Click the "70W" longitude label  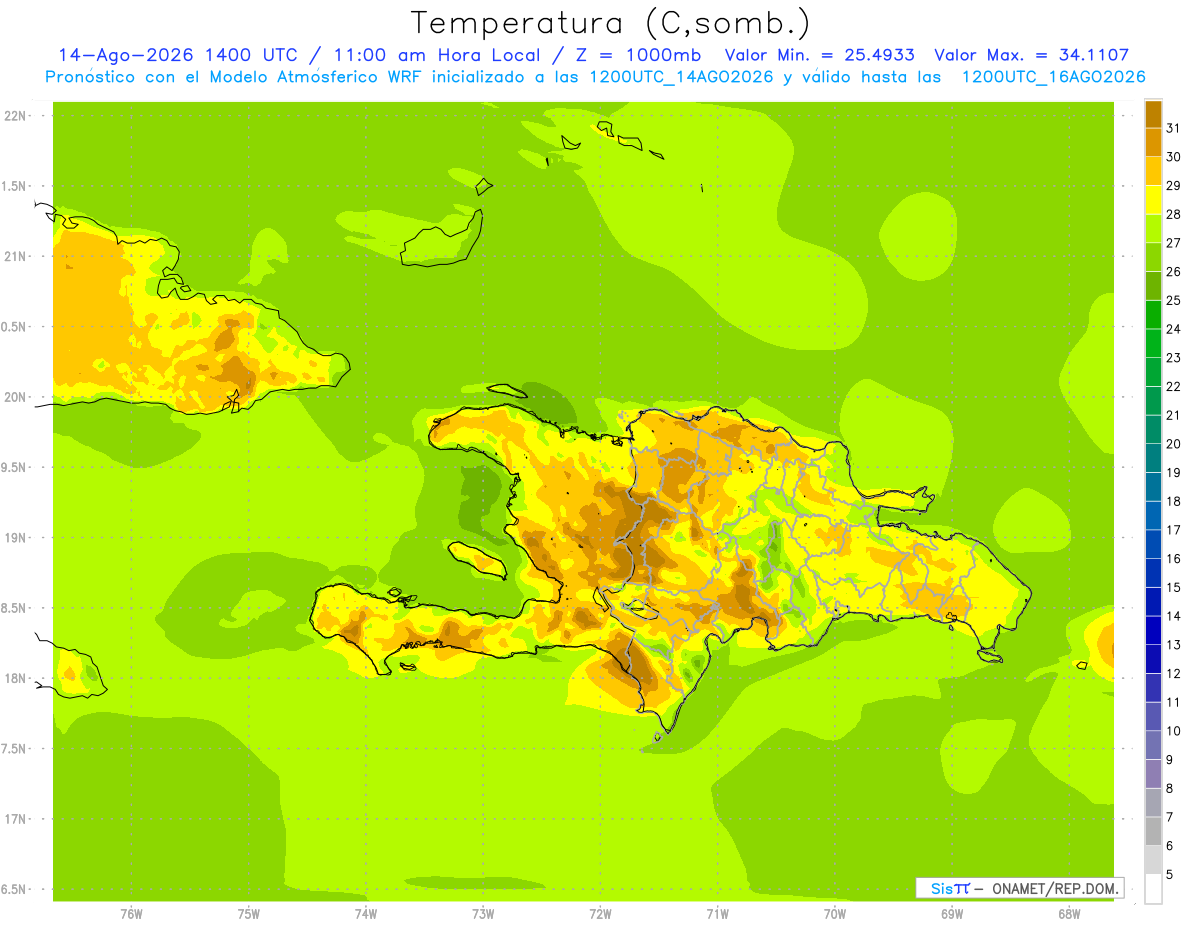pyautogui.click(x=835, y=913)
